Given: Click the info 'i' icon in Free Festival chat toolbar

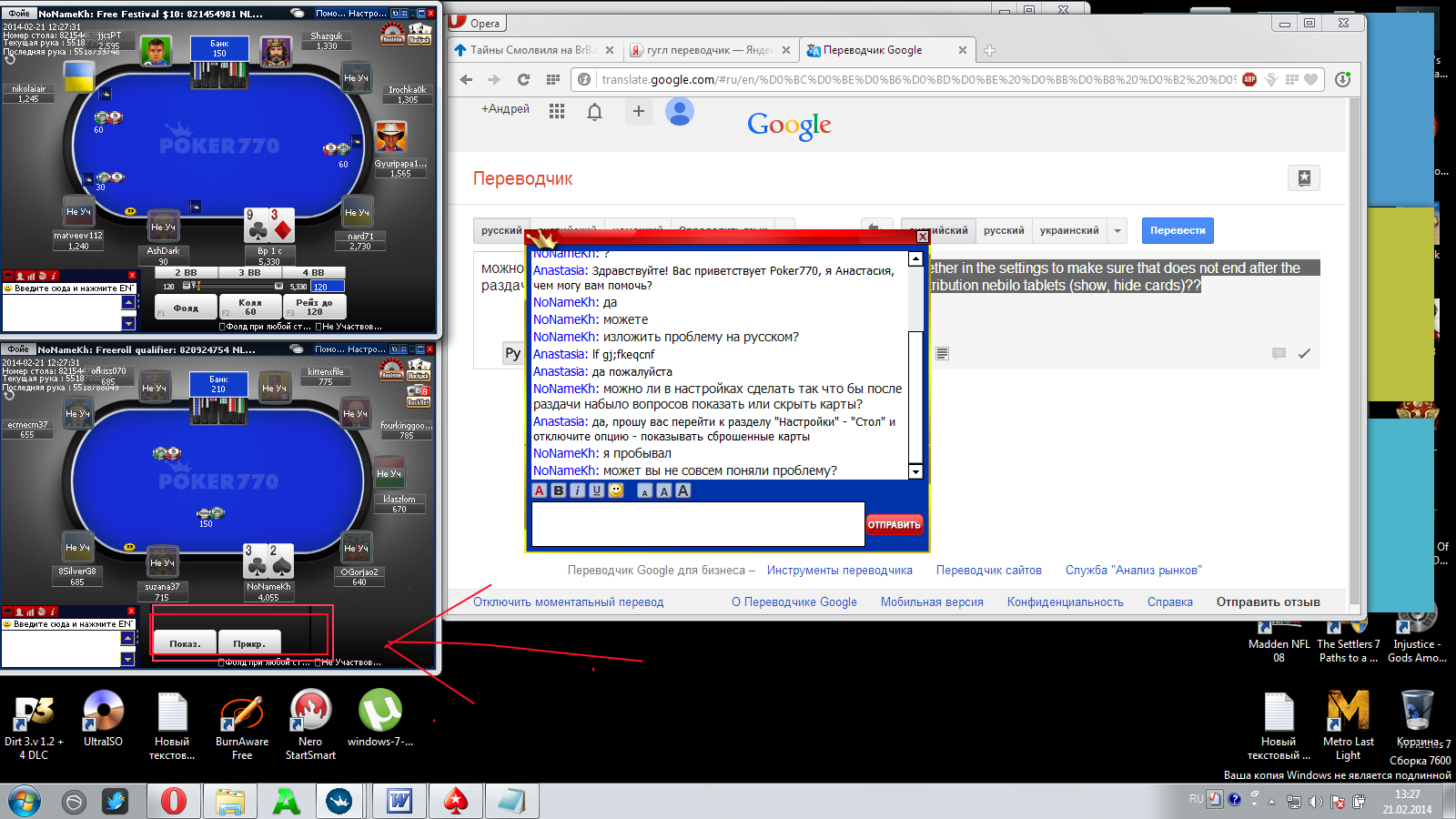Looking at the screenshot, I should point(54,276).
